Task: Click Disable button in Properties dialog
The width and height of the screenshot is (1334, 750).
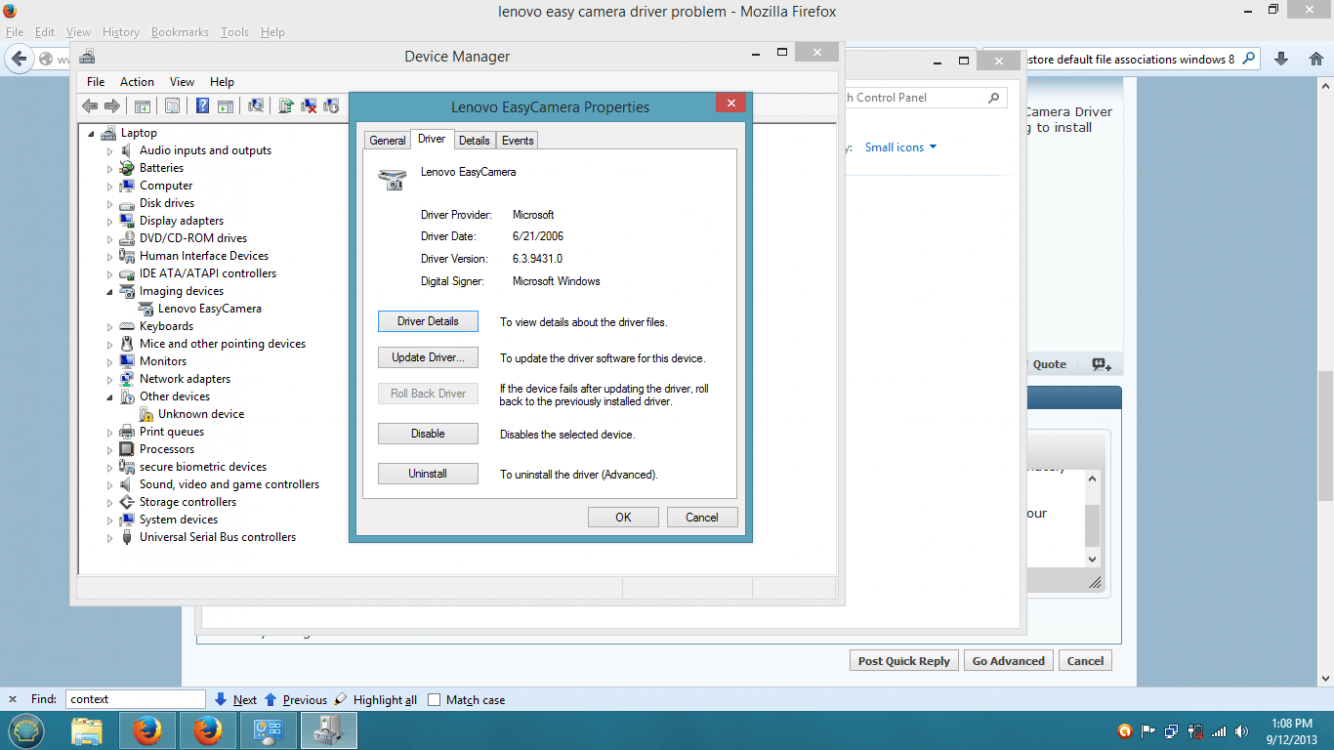Action: [x=428, y=433]
